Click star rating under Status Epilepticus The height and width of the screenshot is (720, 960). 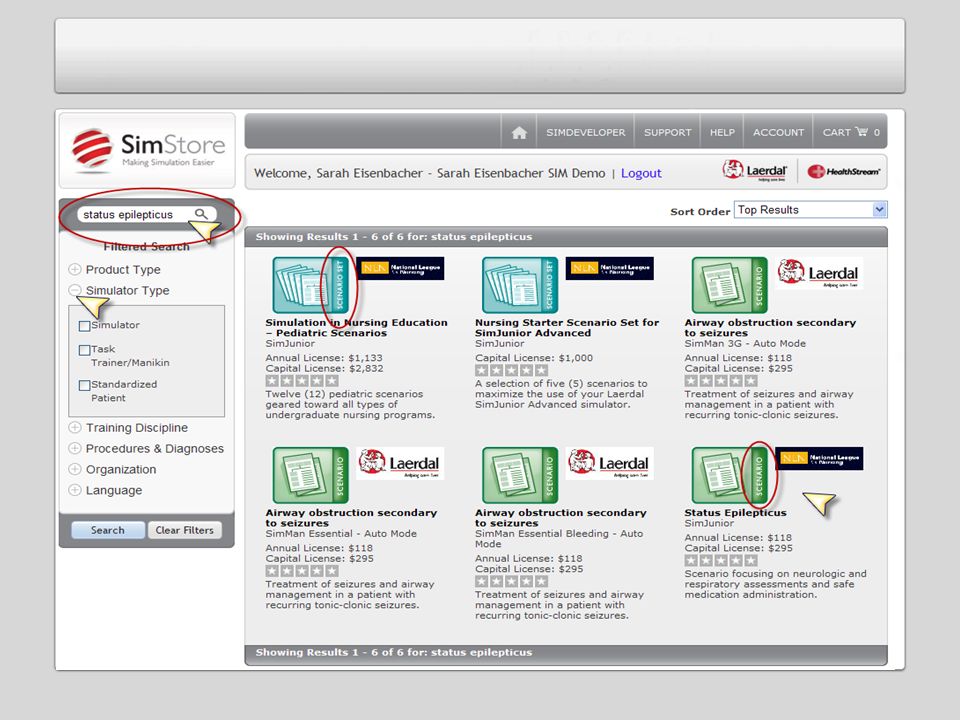click(721, 560)
